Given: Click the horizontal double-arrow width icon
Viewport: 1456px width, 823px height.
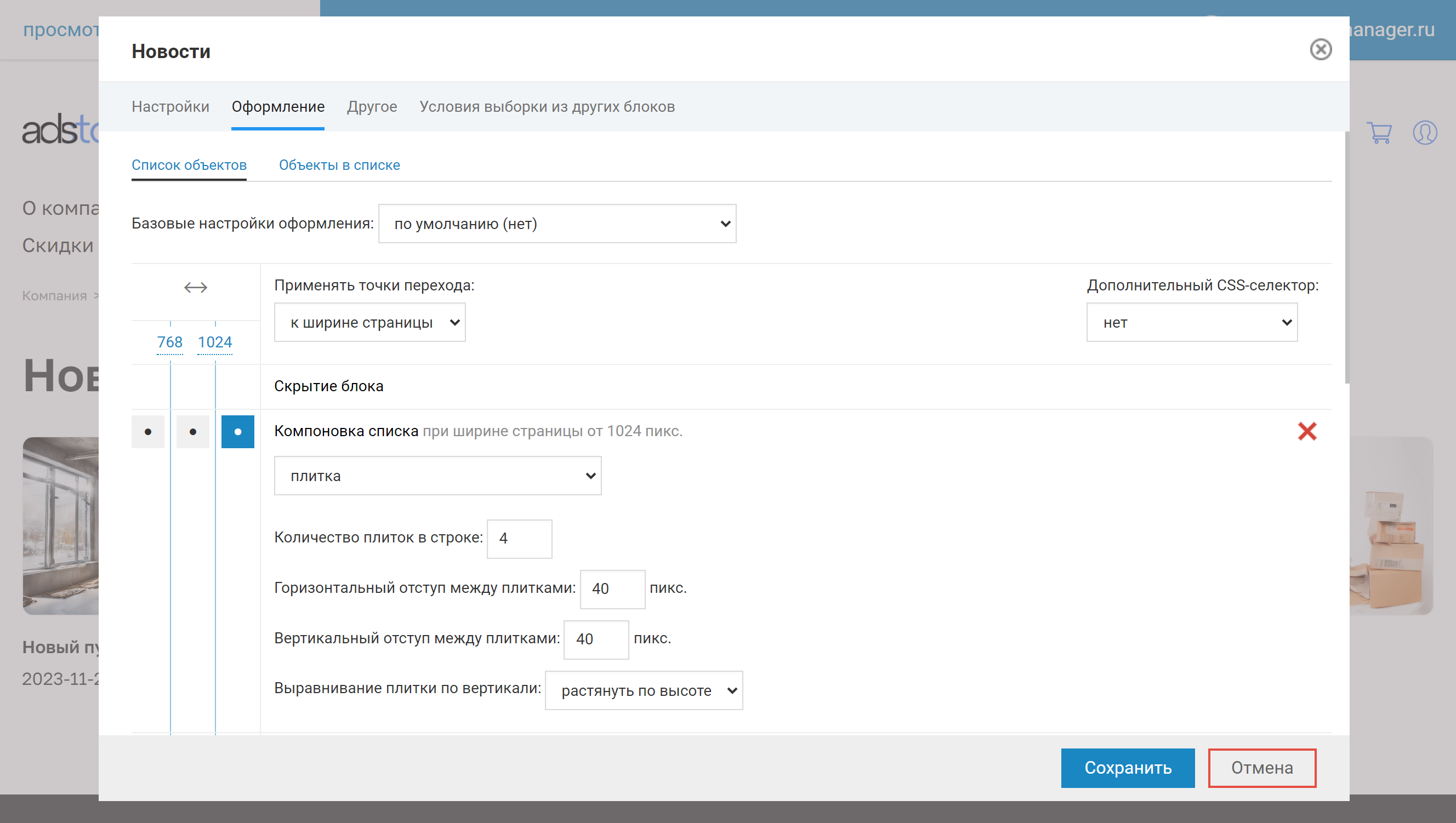Looking at the screenshot, I should click(196, 287).
